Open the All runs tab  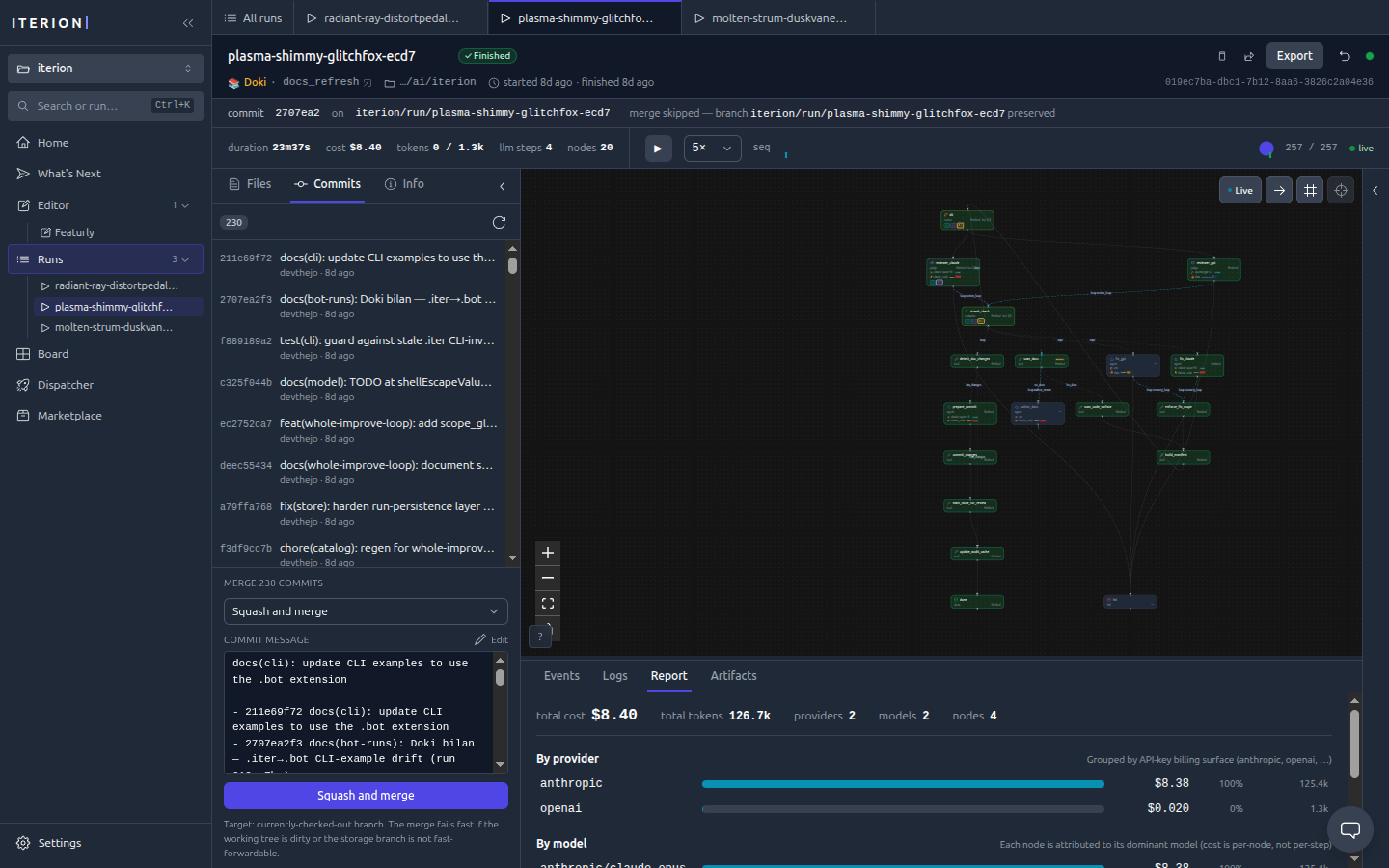[253, 17]
